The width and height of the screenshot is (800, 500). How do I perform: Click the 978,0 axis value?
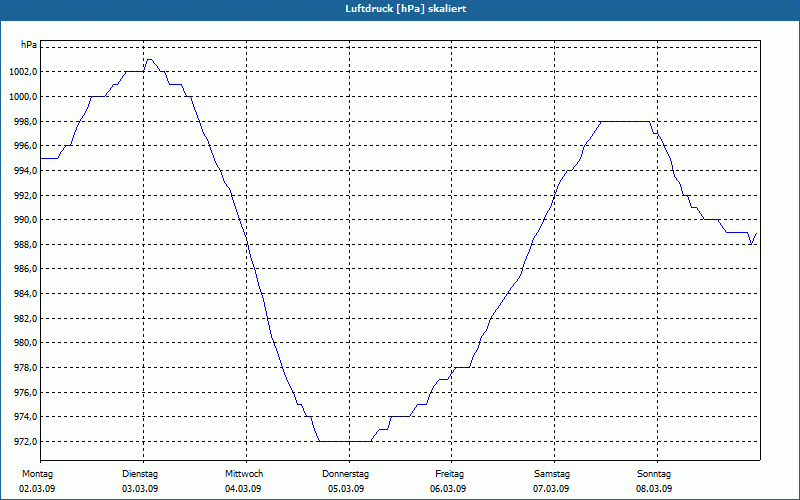pyautogui.click(x=26, y=368)
